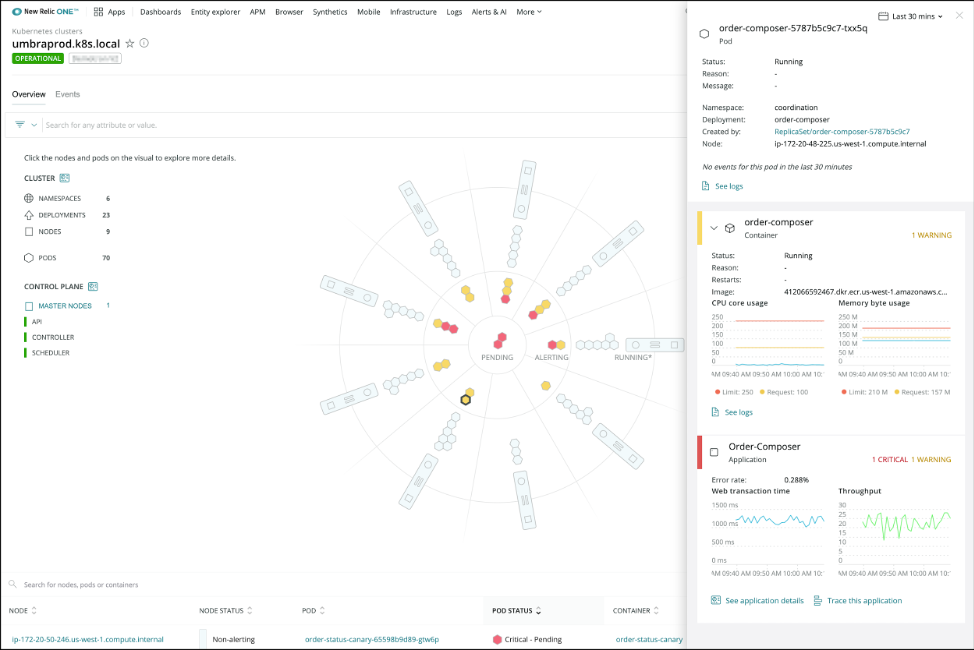Sort the table by NODE STATUS column
This screenshot has width=974, height=650.
250,611
